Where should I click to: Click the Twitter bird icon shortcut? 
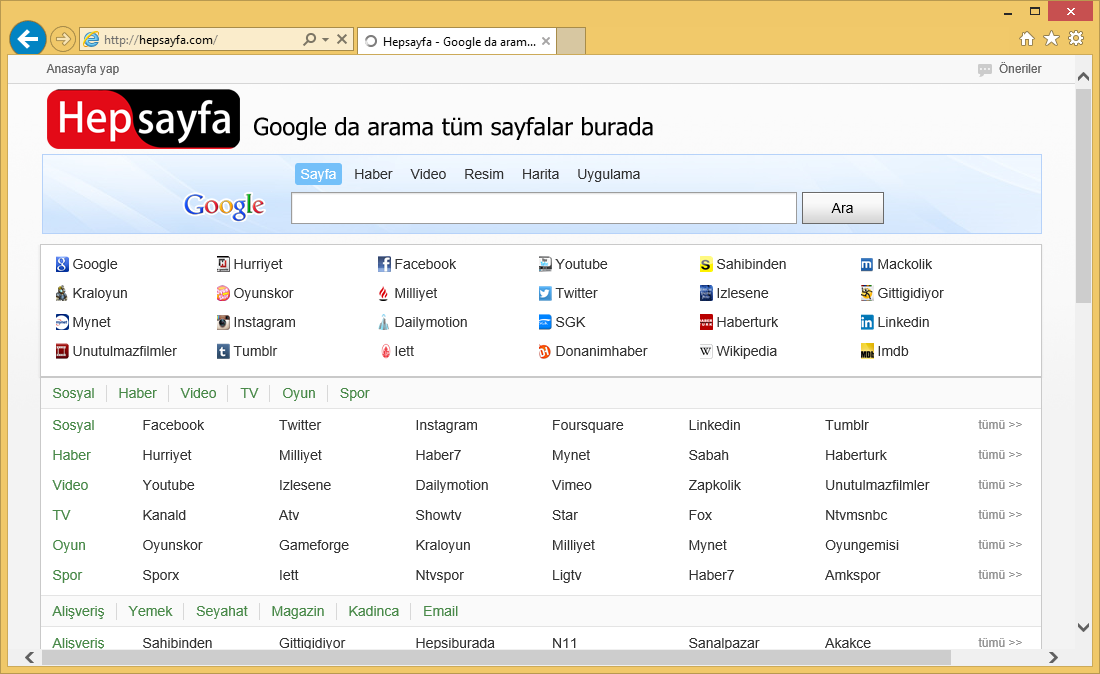click(x=544, y=293)
